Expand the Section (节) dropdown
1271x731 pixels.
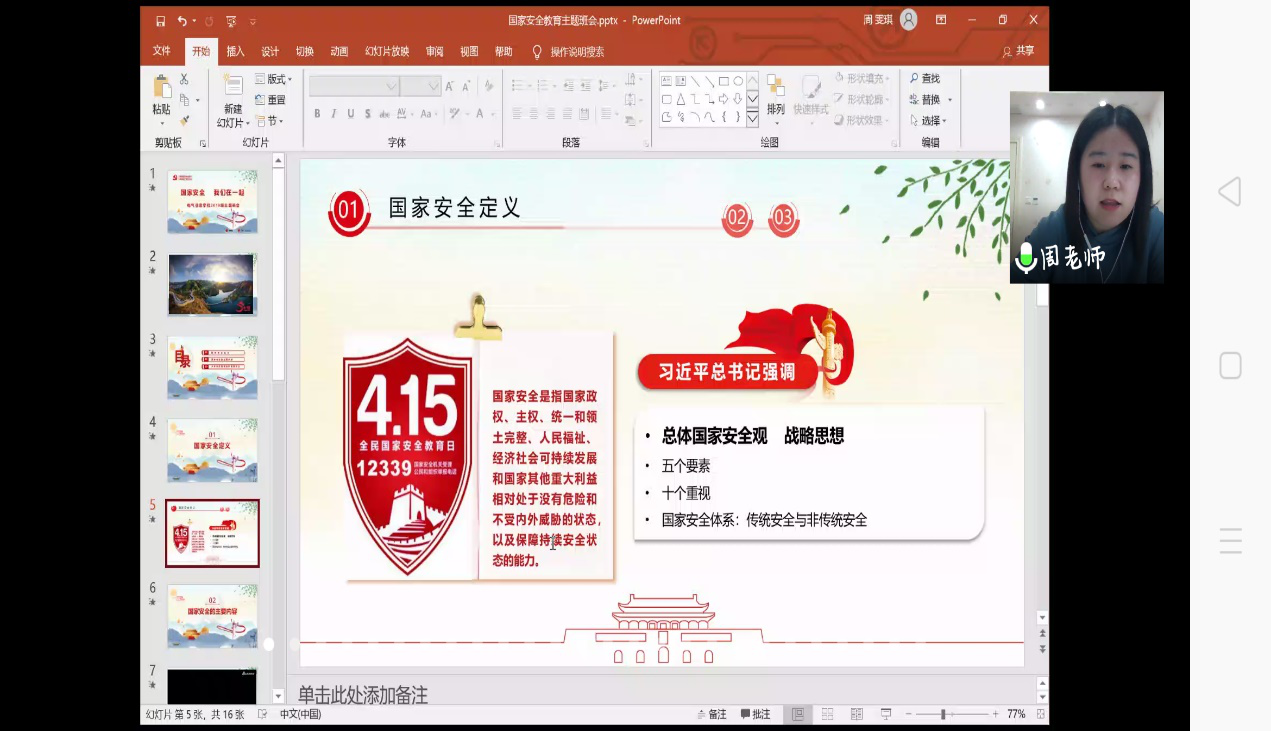271,121
